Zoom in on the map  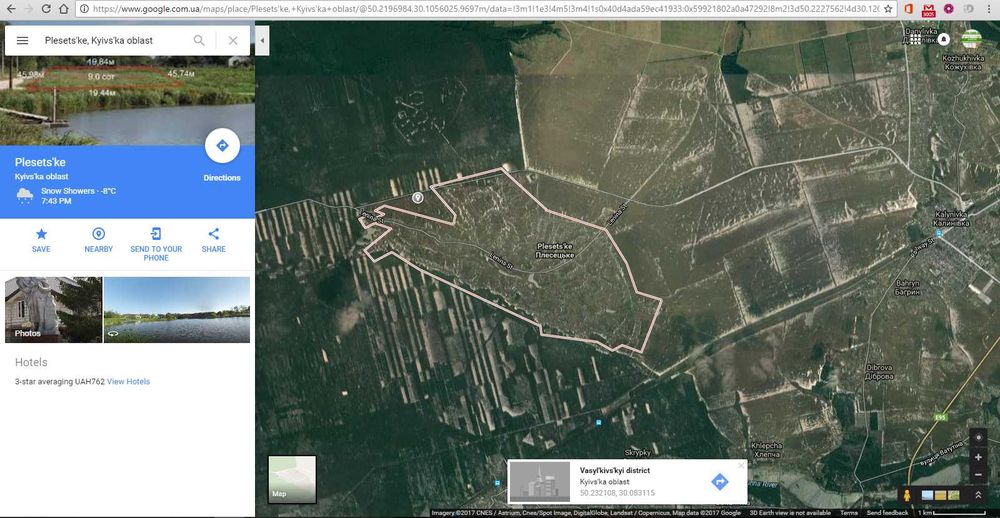click(978, 457)
